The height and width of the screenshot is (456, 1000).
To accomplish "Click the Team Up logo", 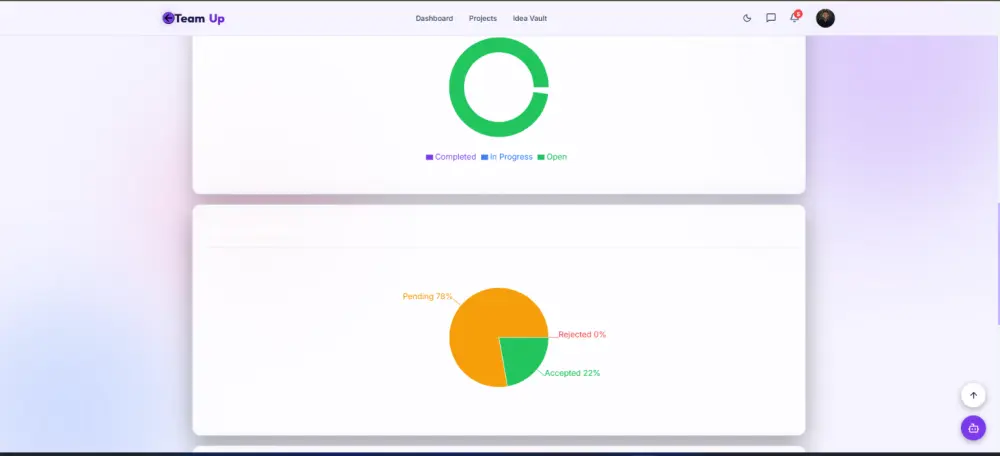I will (x=193, y=18).
